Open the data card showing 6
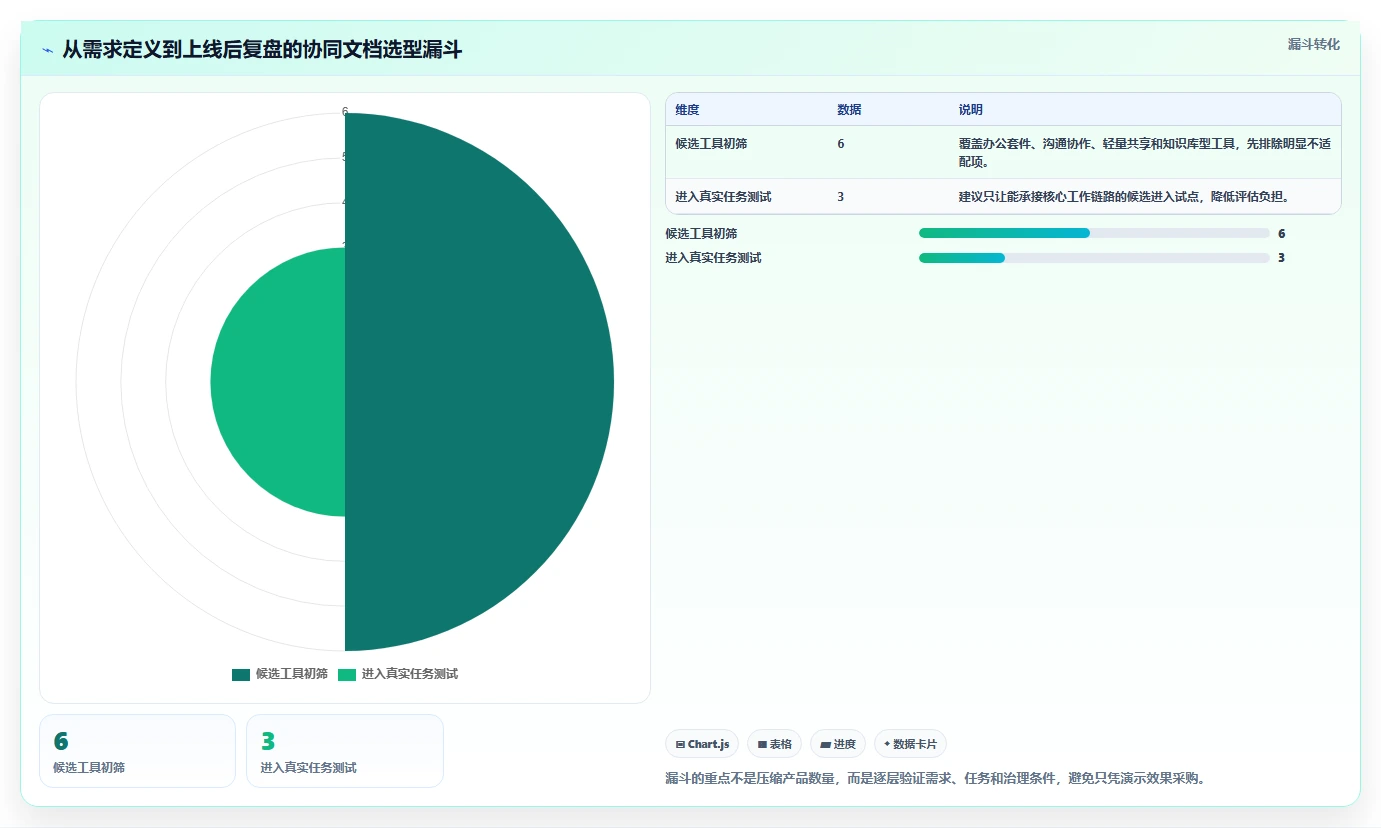 [137, 751]
